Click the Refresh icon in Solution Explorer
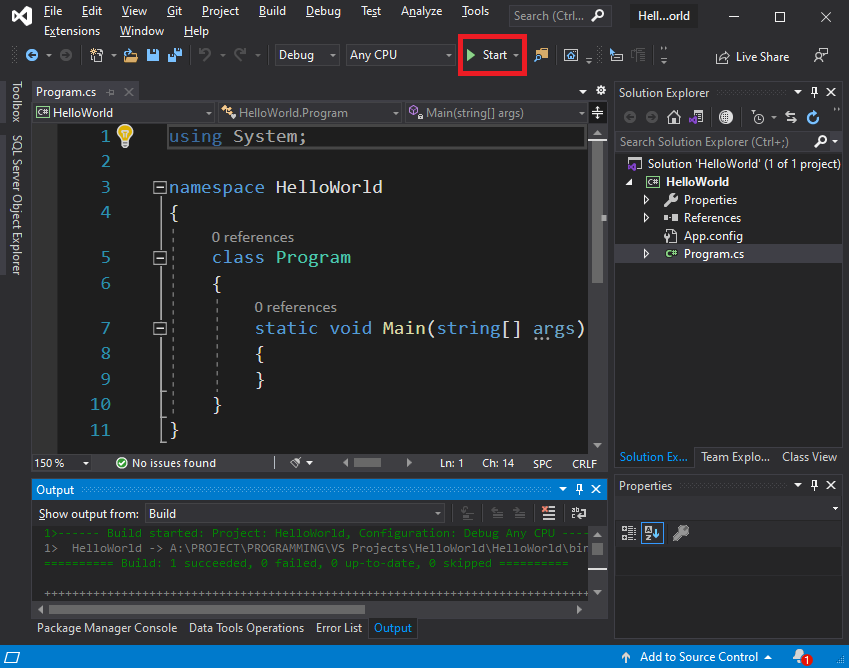849x668 pixels. point(813,117)
